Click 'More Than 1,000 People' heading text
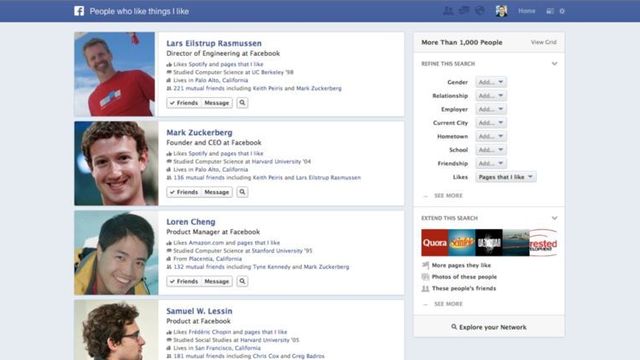Screen dimensions: 640x360 [x=462, y=42]
